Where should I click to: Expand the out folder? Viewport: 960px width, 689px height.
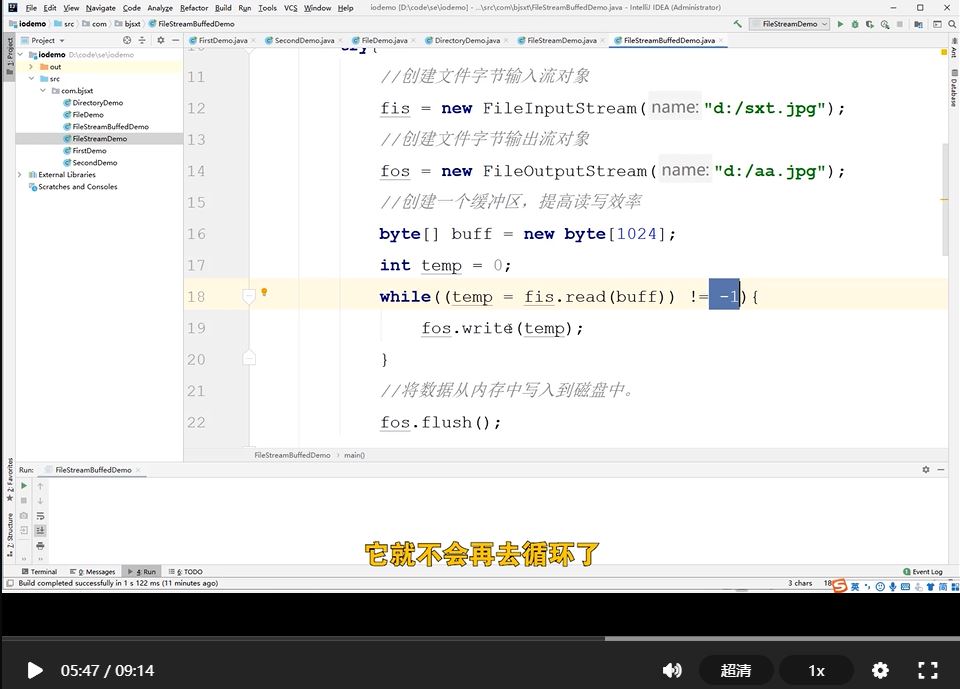[x=31, y=67]
